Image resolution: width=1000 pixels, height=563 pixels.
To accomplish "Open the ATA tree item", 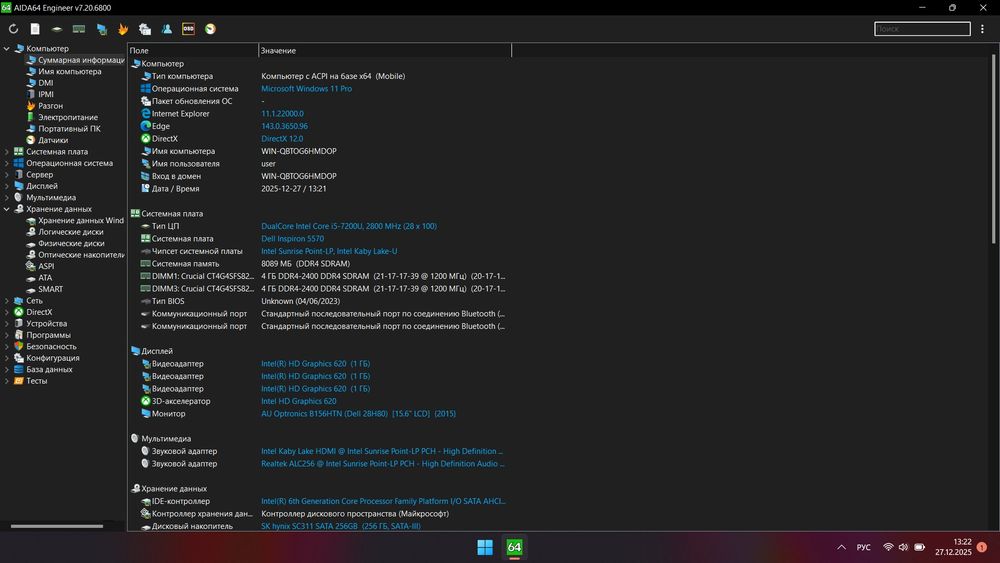I will pyautogui.click(x=39, y=278).
